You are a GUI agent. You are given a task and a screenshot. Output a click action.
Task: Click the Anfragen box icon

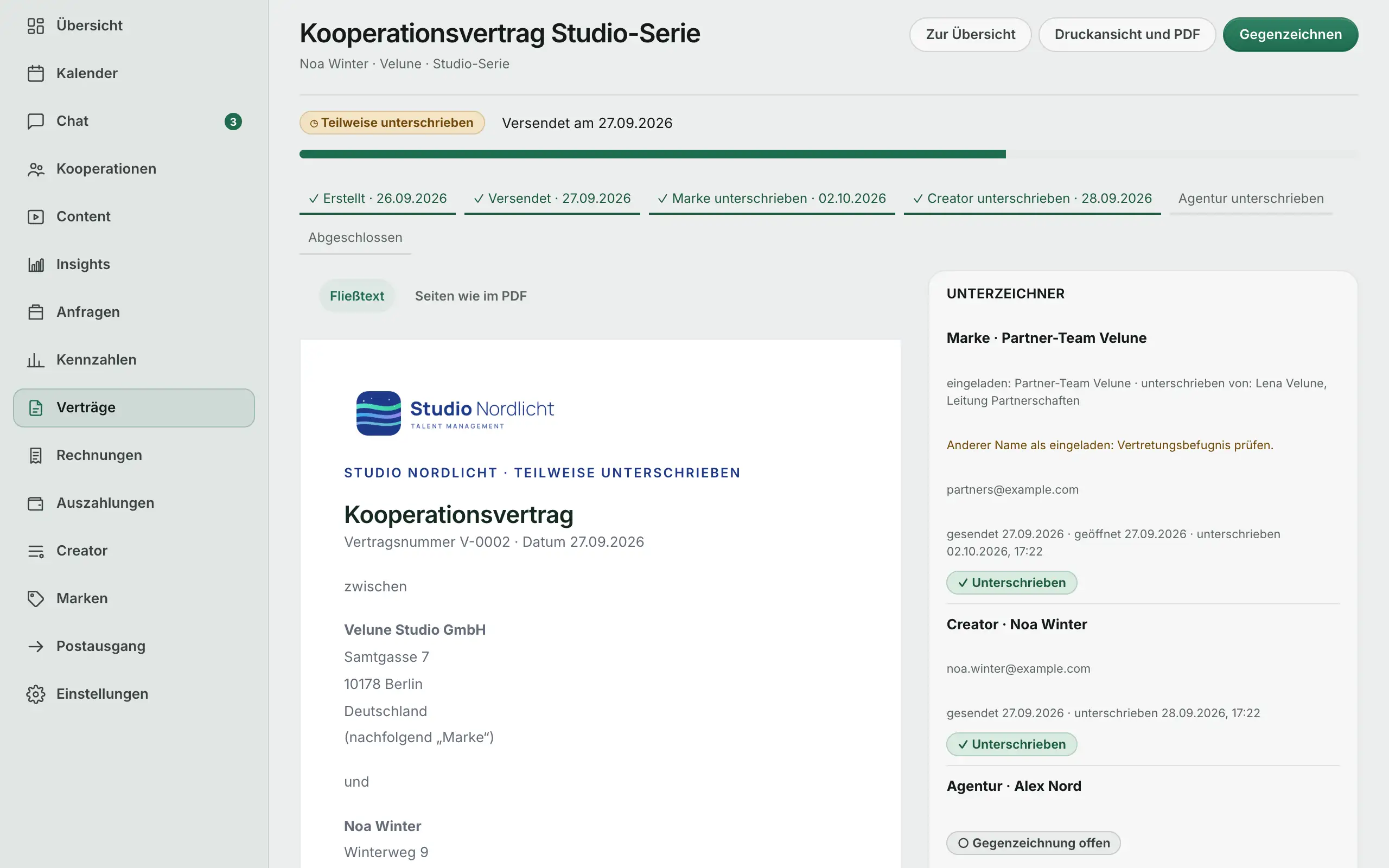coord(36,312)
